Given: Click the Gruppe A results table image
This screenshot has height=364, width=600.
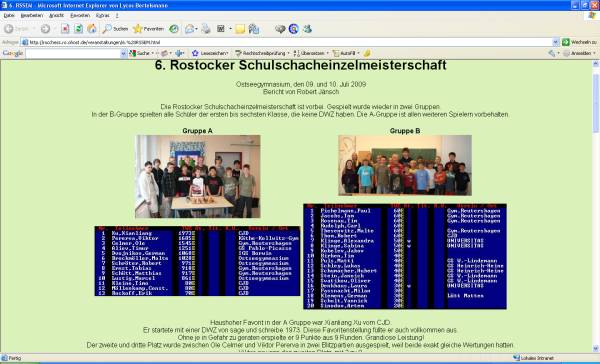Looking at the screenshot, I should [x=197, y=261].
